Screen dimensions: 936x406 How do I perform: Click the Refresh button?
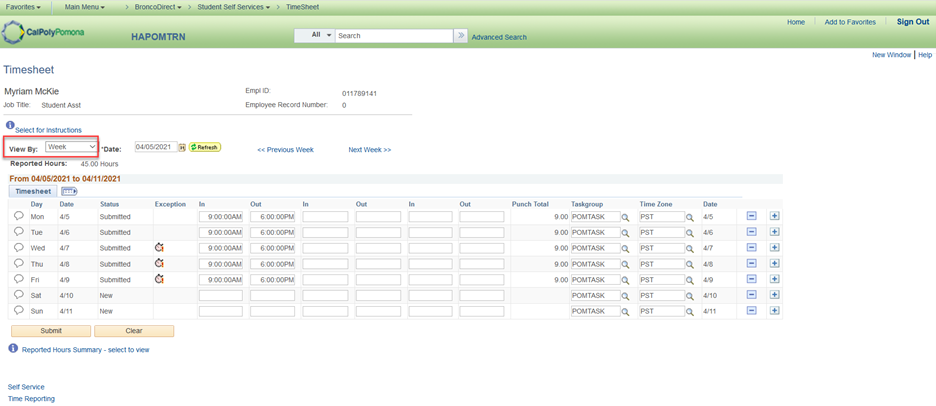tap(205, 147)
